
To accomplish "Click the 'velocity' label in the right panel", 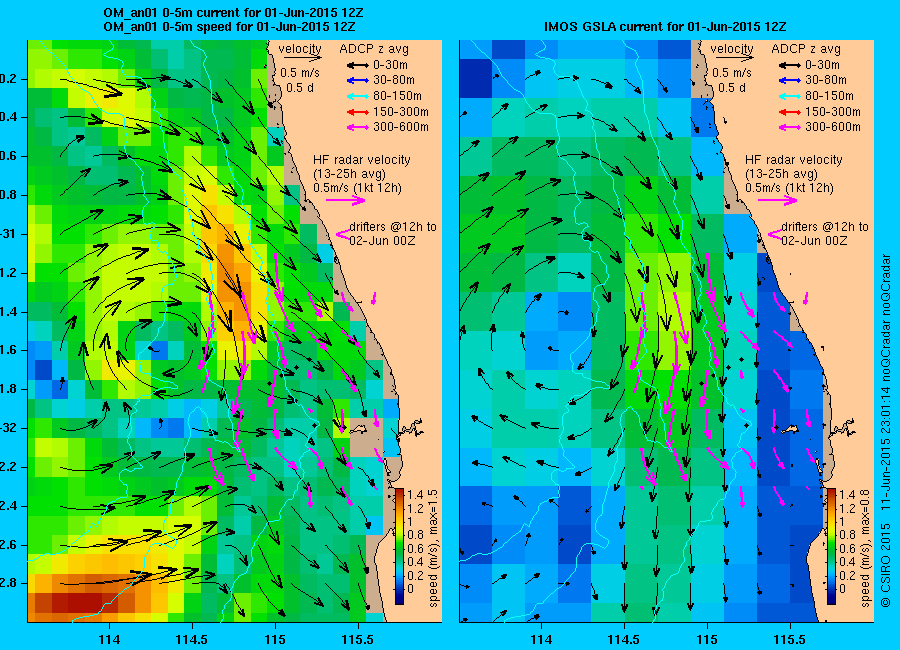I will coord(732,49).
